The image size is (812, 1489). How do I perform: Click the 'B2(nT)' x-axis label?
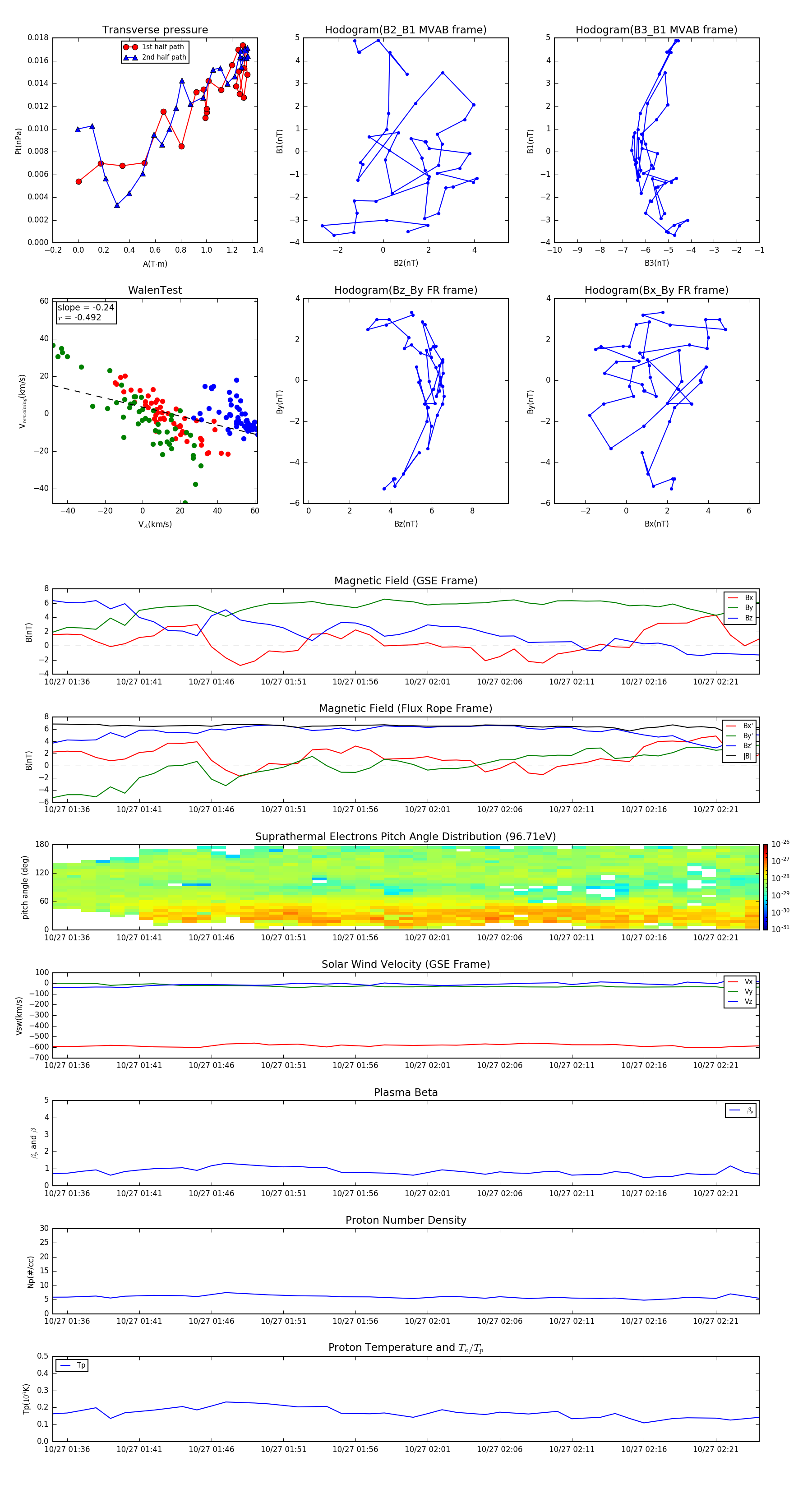(x=406, y=263)
